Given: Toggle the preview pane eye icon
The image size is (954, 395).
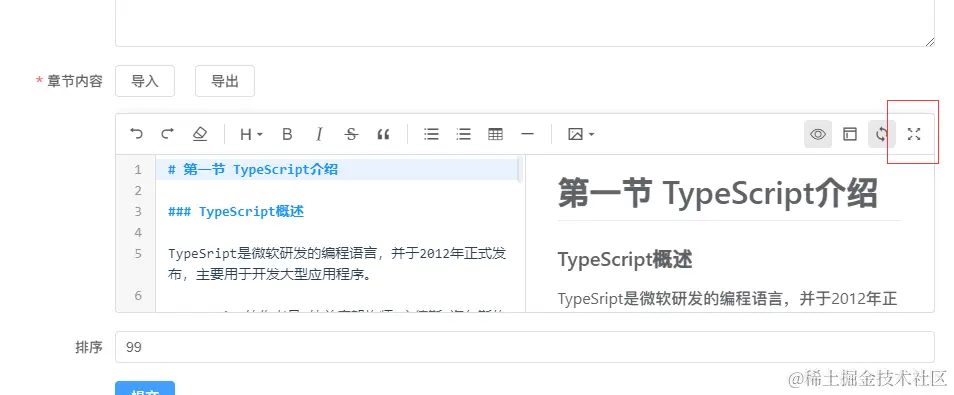Looking at the screenshot, I should (818, 135).
